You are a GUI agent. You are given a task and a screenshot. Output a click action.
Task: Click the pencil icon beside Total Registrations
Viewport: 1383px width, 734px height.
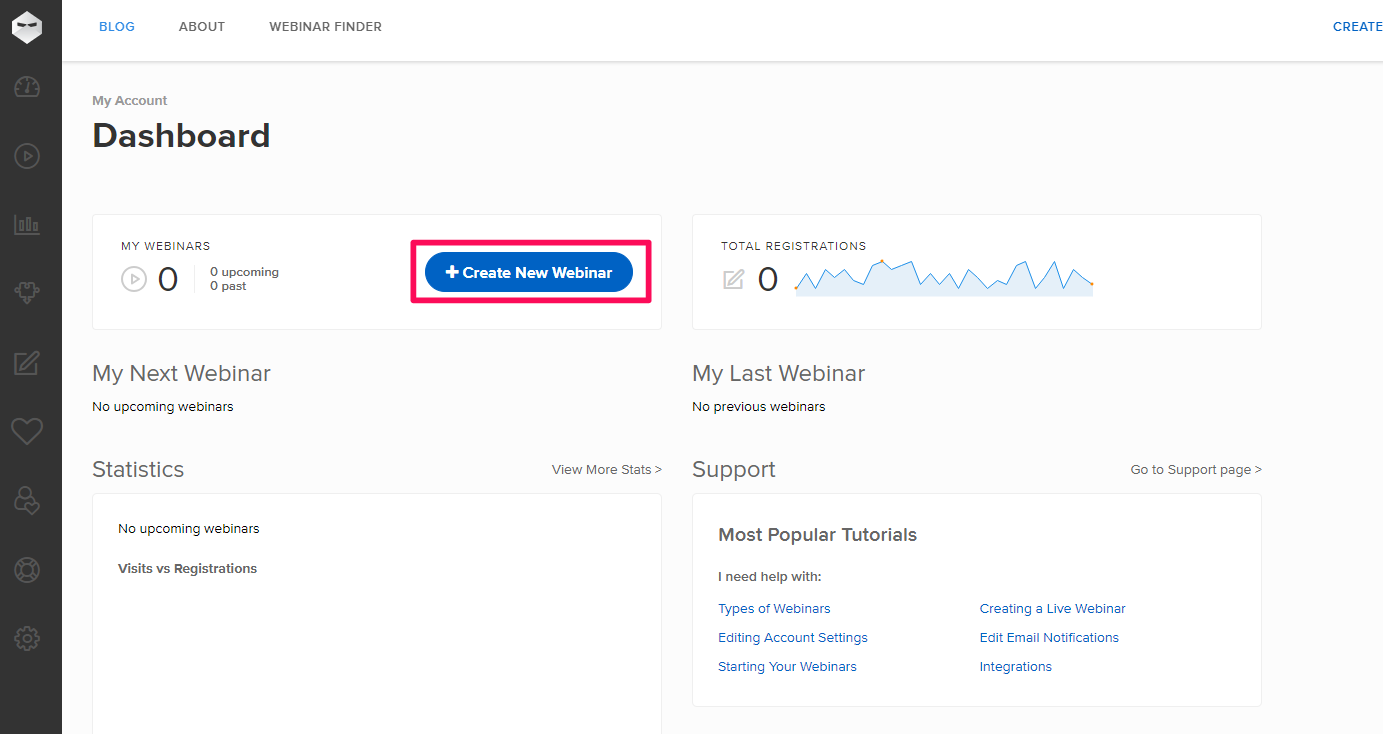pyautogui.click(x=734, y=279)
